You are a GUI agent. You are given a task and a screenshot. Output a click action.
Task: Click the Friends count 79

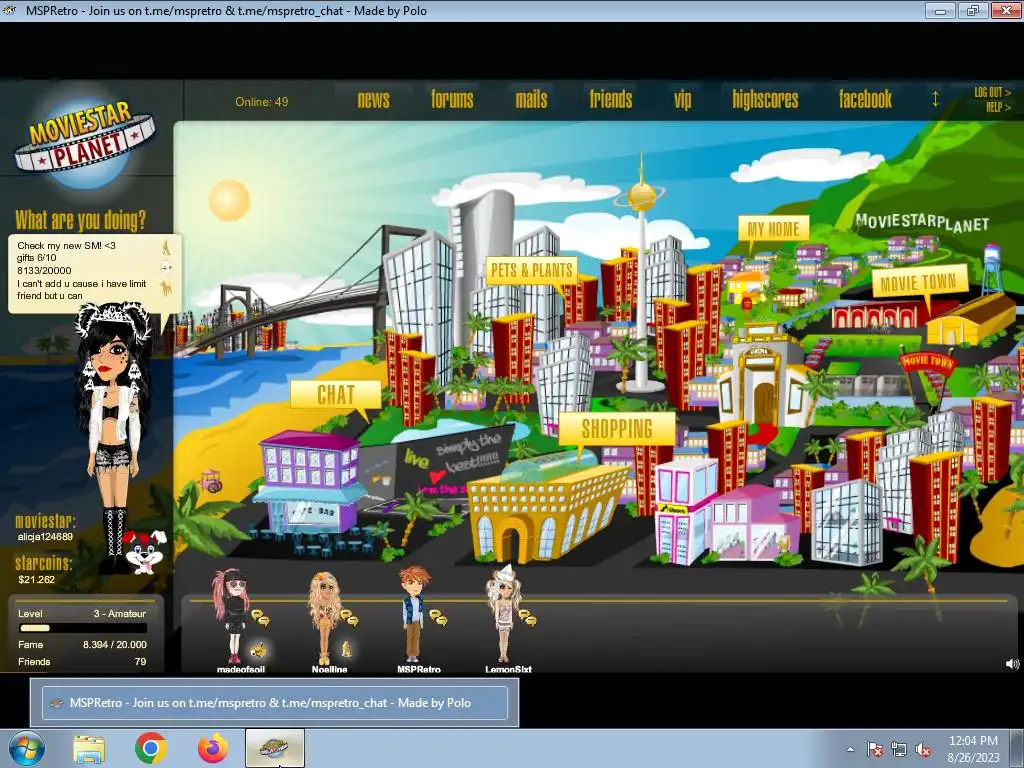(x=140, y=662)
